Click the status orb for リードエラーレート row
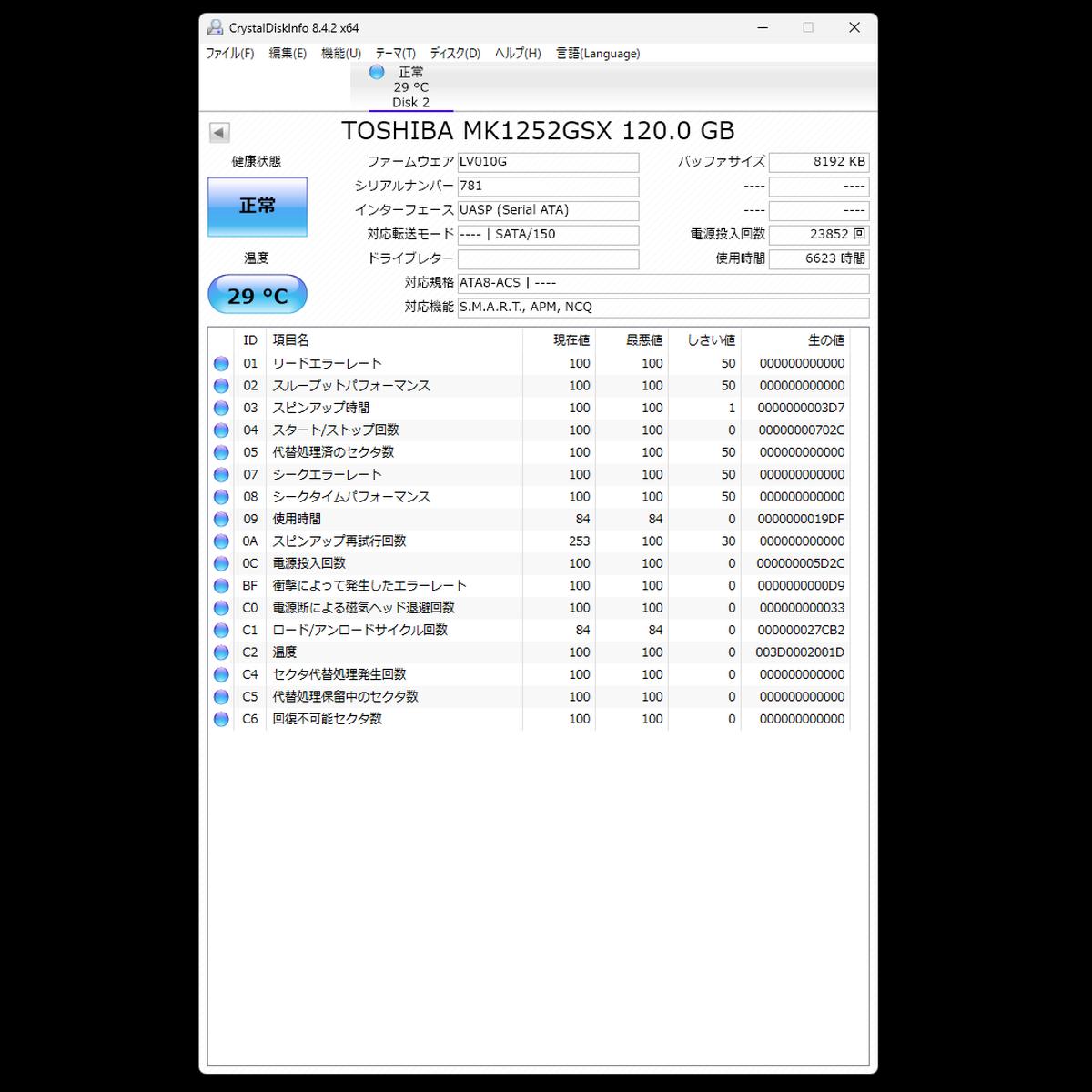The width and height of the screenshot is (1092, 1092). 221,364
